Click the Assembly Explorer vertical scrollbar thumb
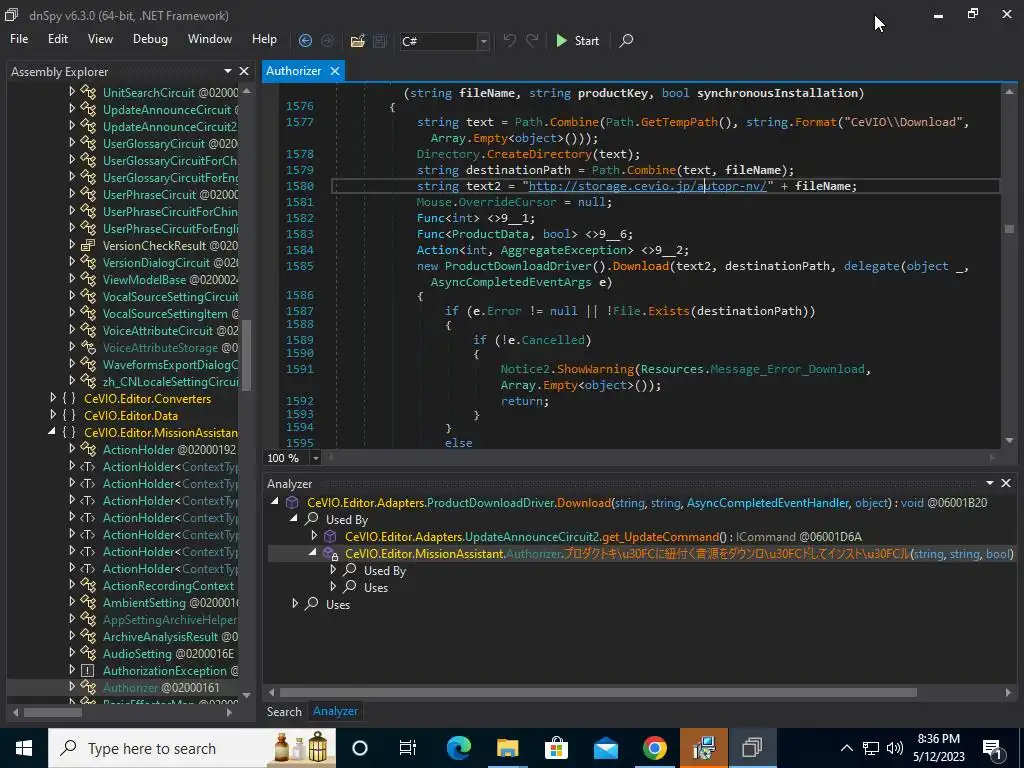The height and width of the screenshot is (768, 1024). click(246, 356)
